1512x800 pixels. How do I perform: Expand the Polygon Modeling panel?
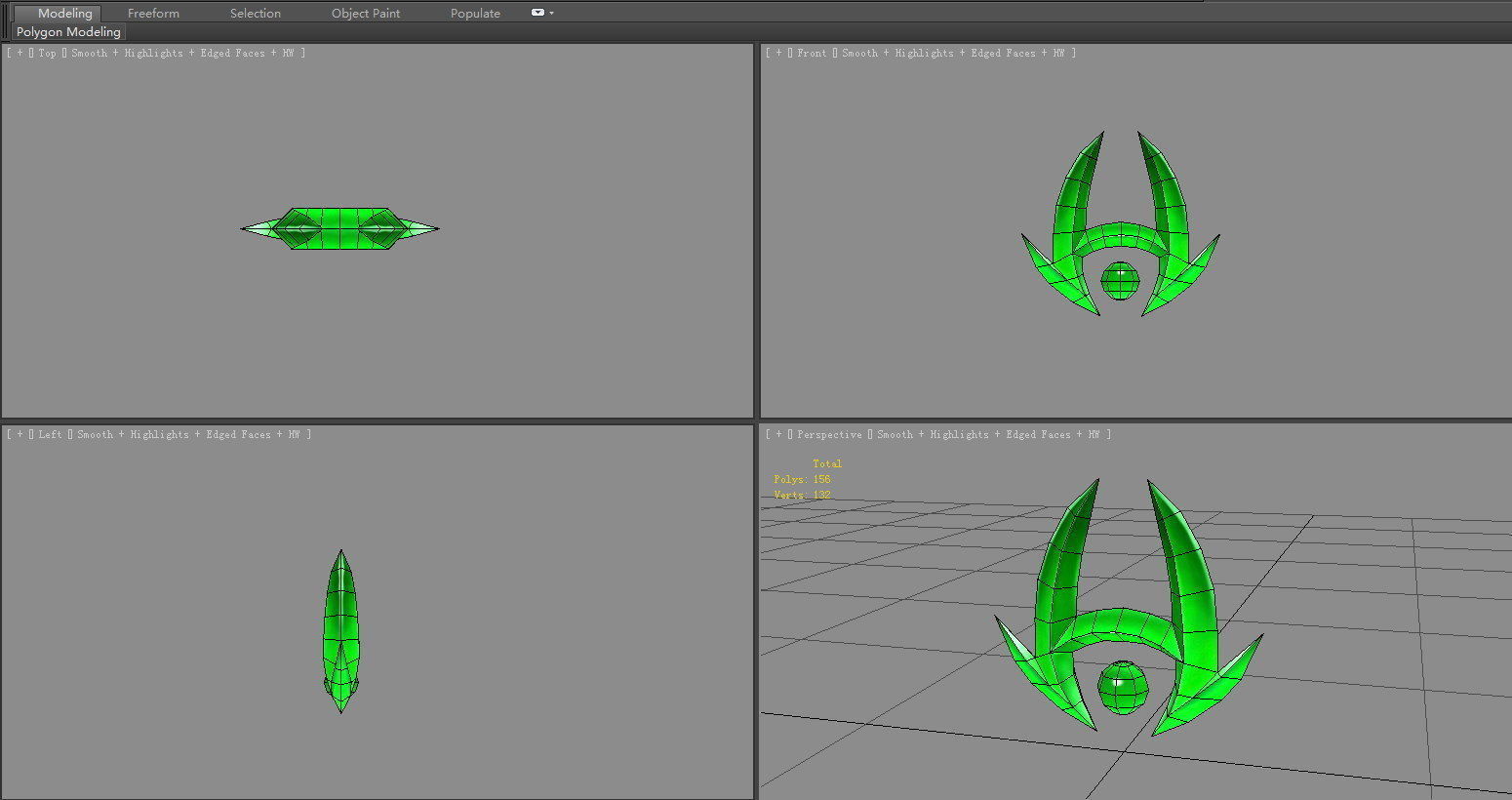pyautogui.click(x=68, y=32)
